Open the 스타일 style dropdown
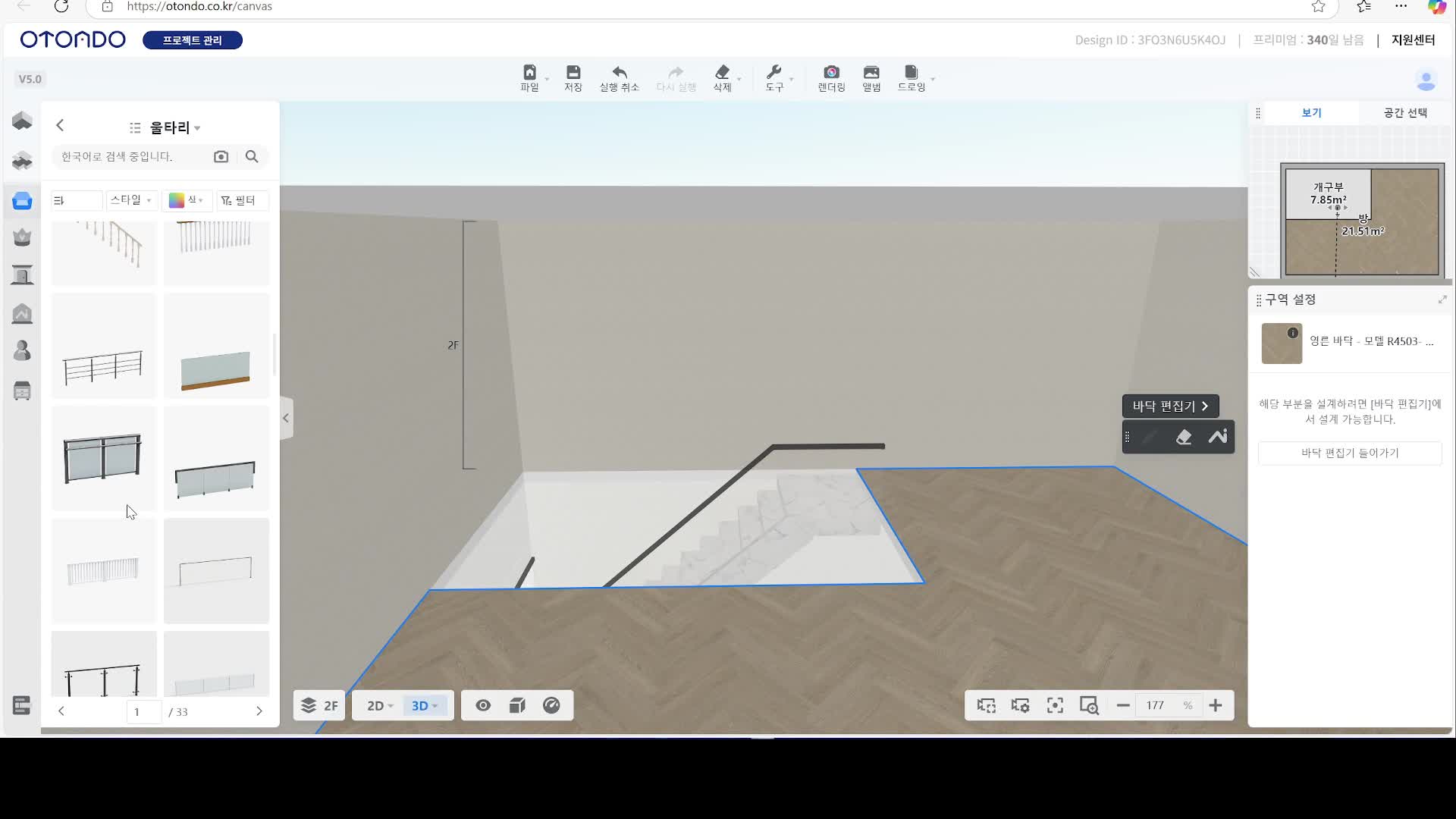Screen dimensions: 1456x819 click(130, 200)
